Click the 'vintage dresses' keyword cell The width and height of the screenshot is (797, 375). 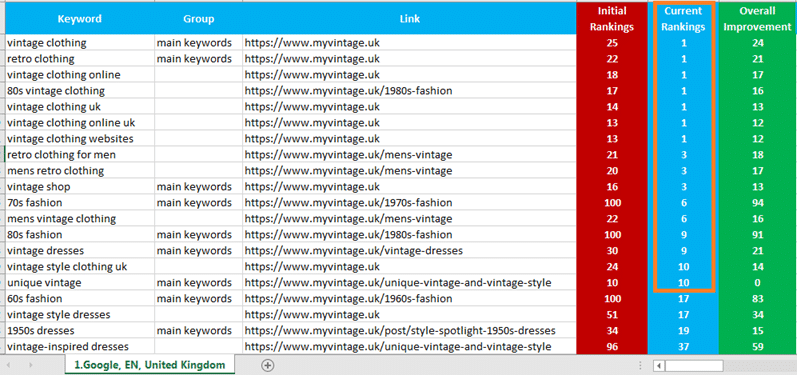coord(80,251)
